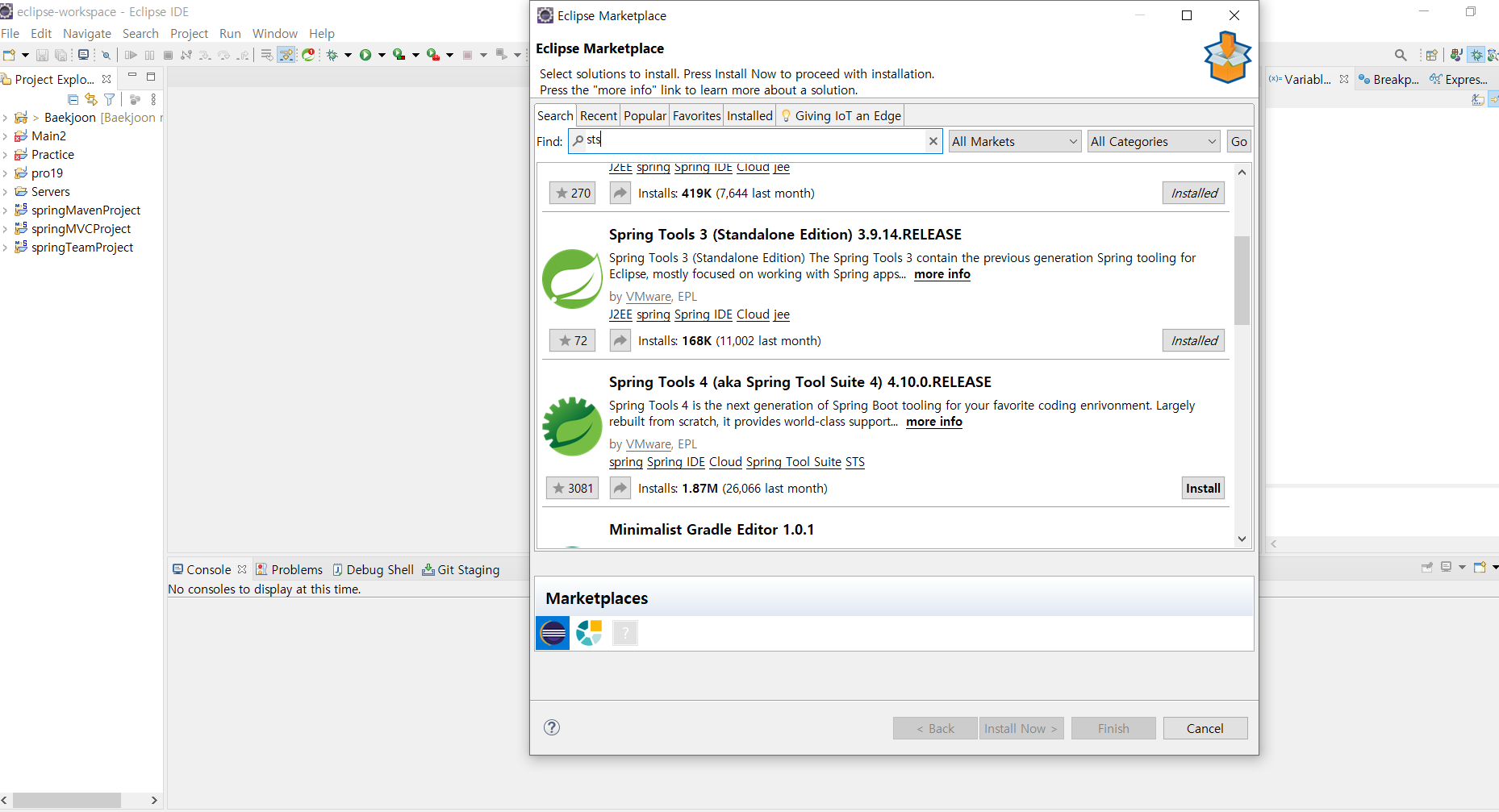This screenshot has width=1499, height=812.
Task: Click the New file wizard toolbar icon
Action: point(9,55)
